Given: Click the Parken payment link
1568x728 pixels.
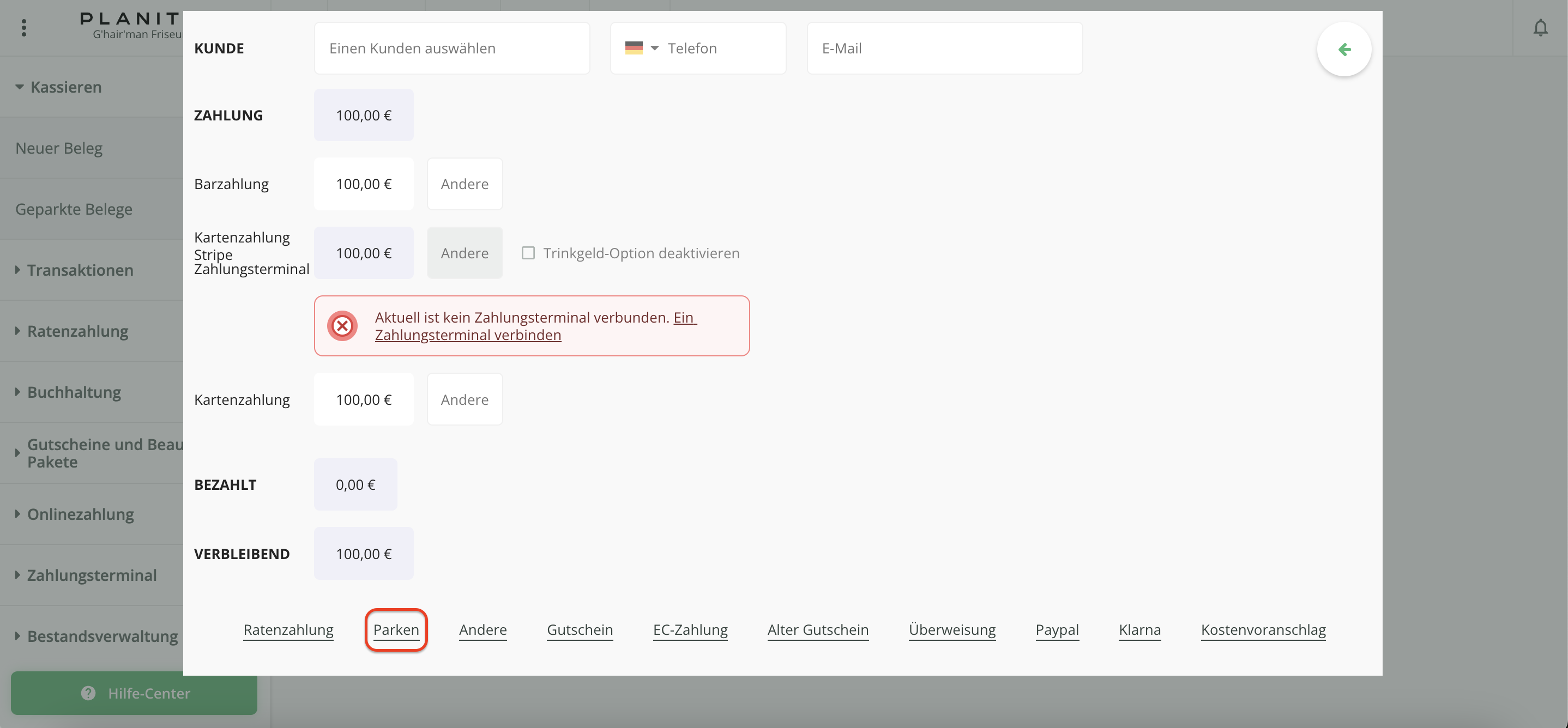Looking at the screenshot, I should pyautogui.click(x=396, y=629).
